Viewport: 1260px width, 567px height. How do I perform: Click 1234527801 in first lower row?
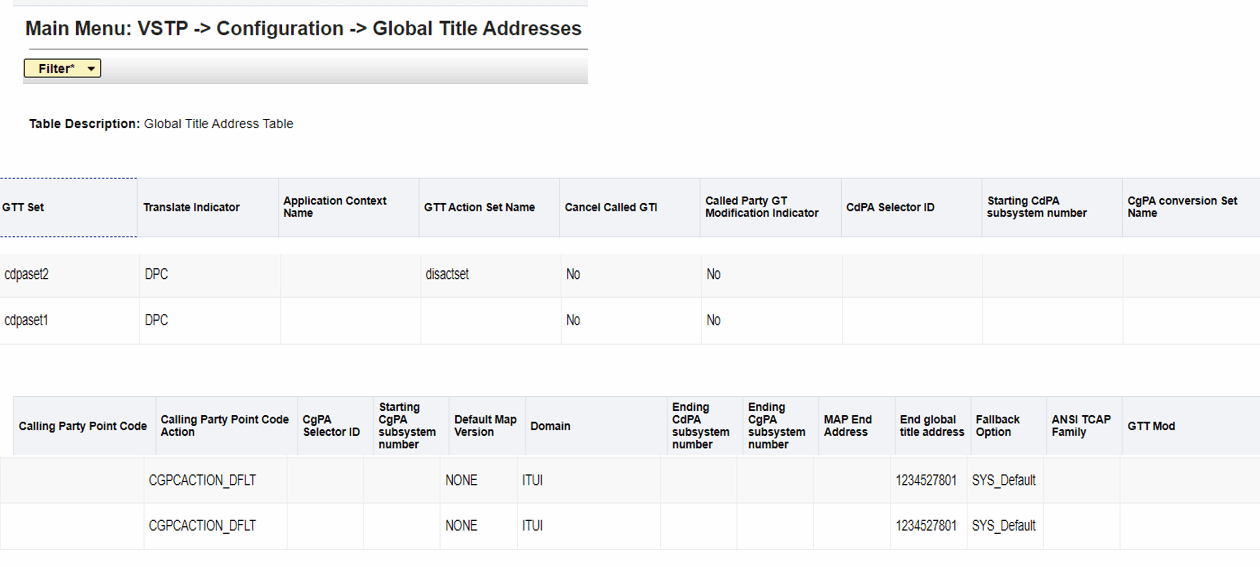[926, 480]
